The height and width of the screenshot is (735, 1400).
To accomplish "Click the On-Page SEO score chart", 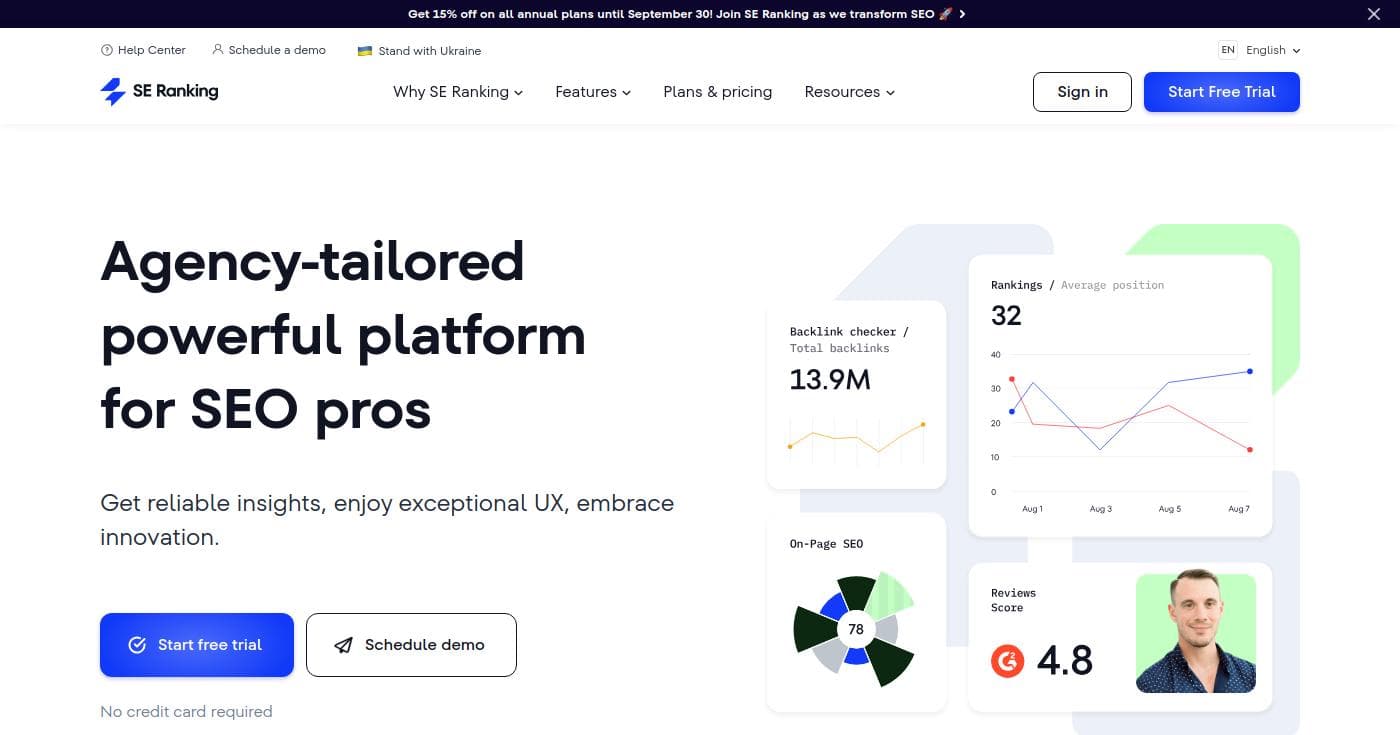I will pos(855,629).
